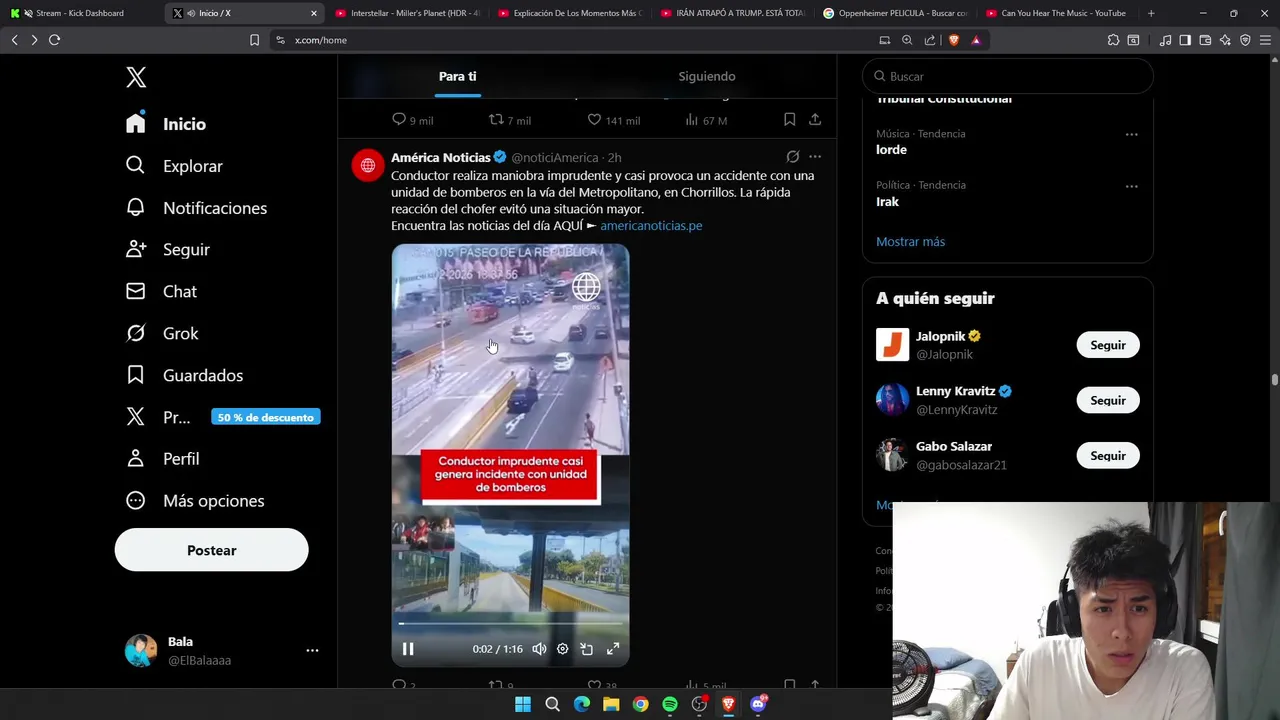Share the top post
The width and height of the screenshot is (1280, 720).
pyautogui.click(x=815, y=120)
